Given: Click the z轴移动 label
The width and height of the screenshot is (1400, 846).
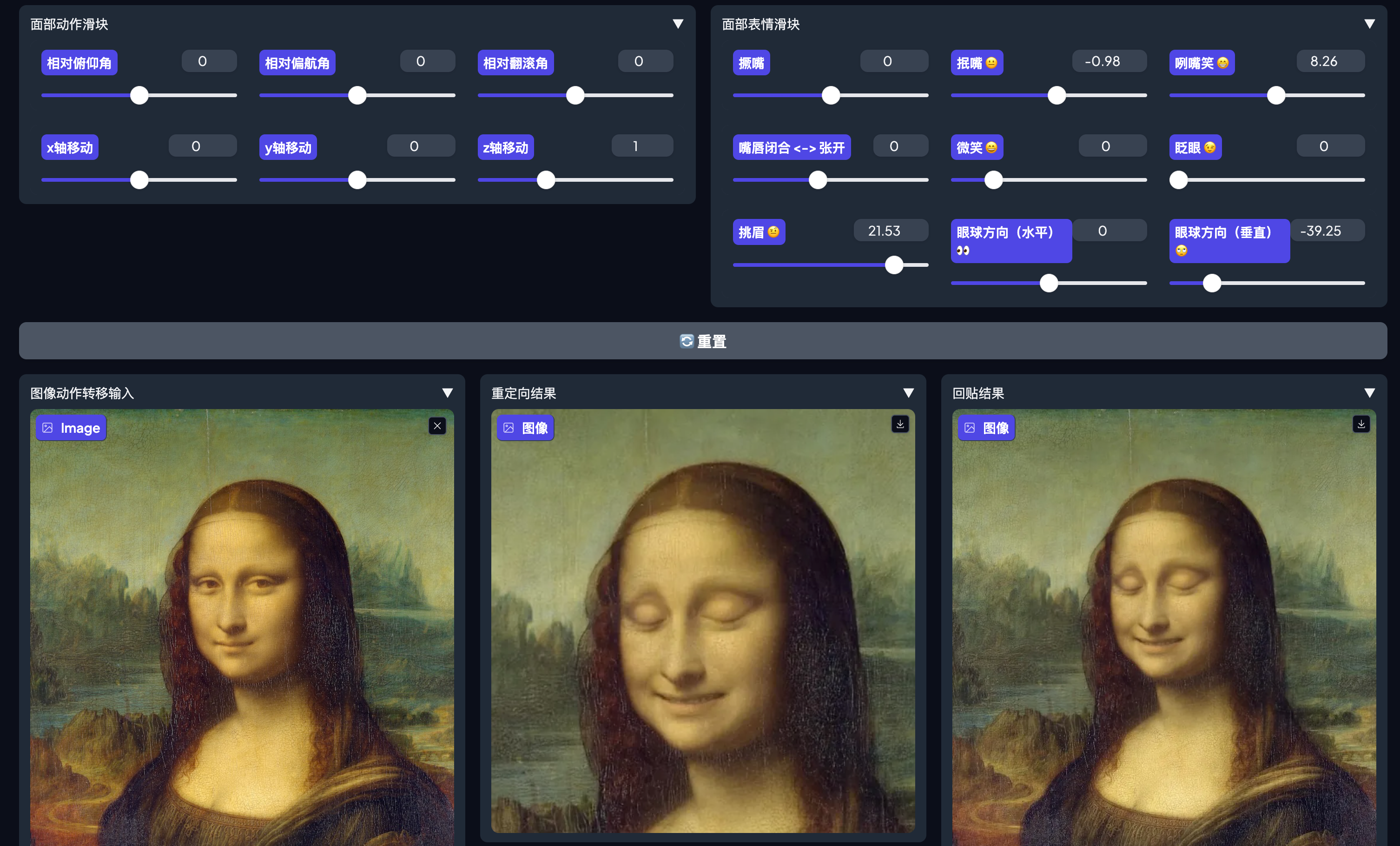Looking at the screenshot, I should point(506,147).
